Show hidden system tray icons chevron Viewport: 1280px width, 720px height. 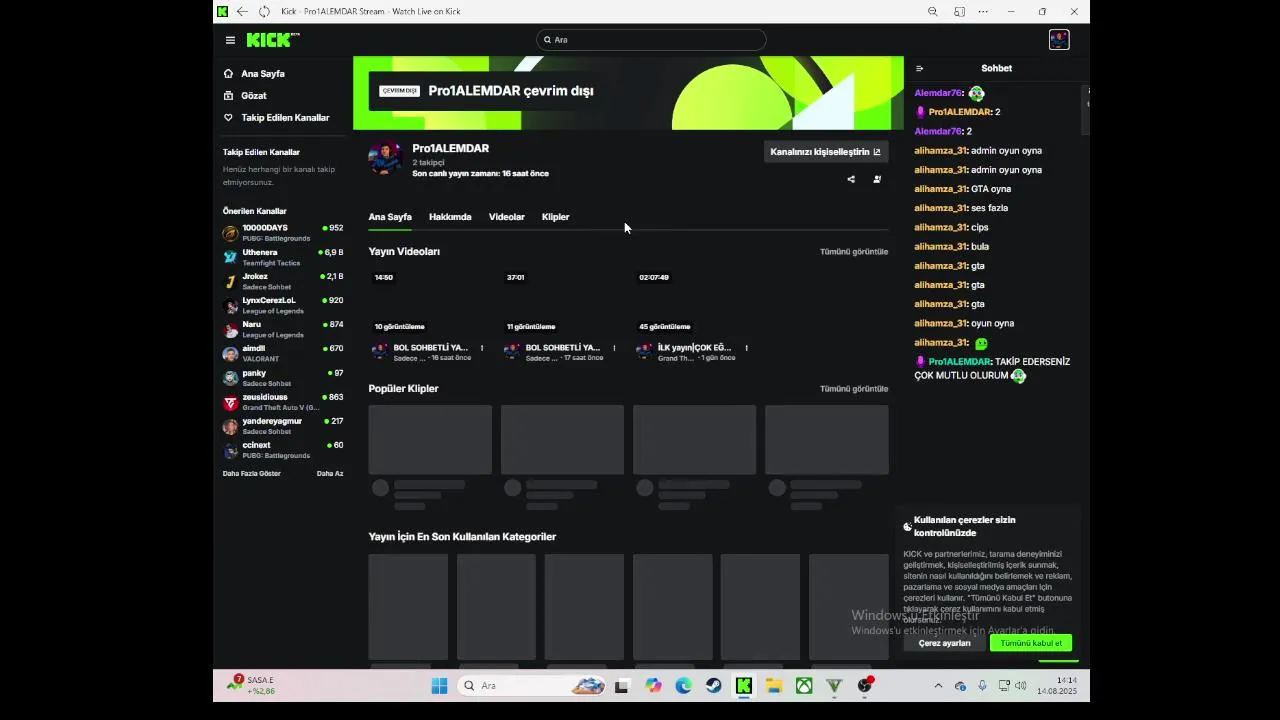[937, 686]
